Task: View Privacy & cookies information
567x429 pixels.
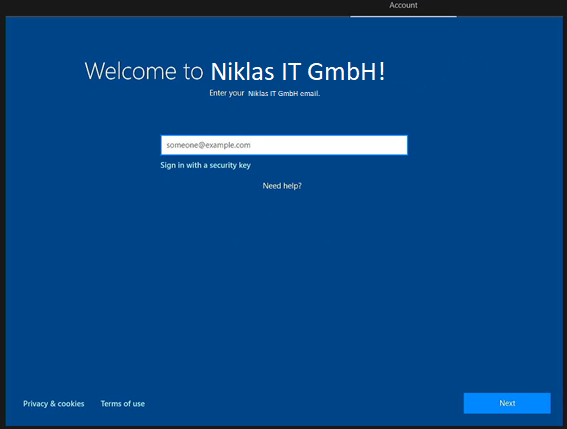Action: click(54, 404)
